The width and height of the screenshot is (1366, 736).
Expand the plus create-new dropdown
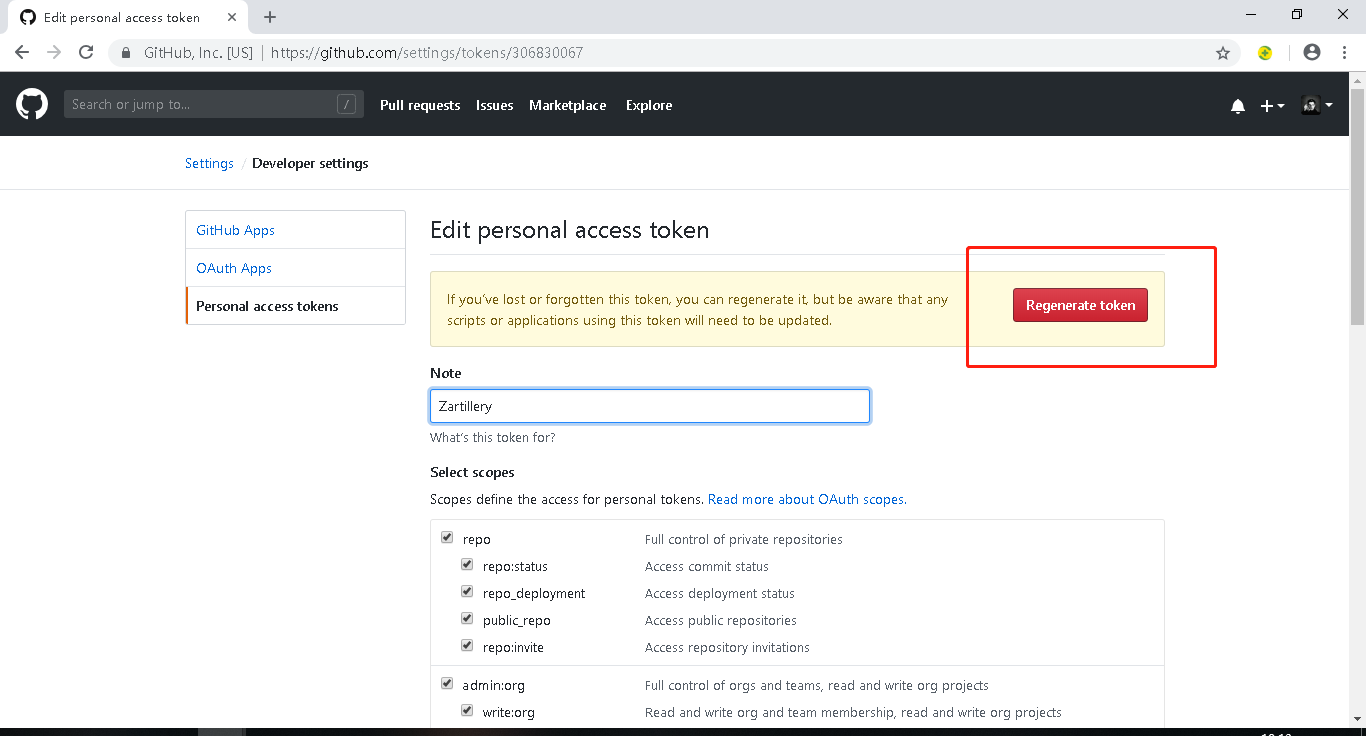pyautogui.click(x=1272, y=106)
